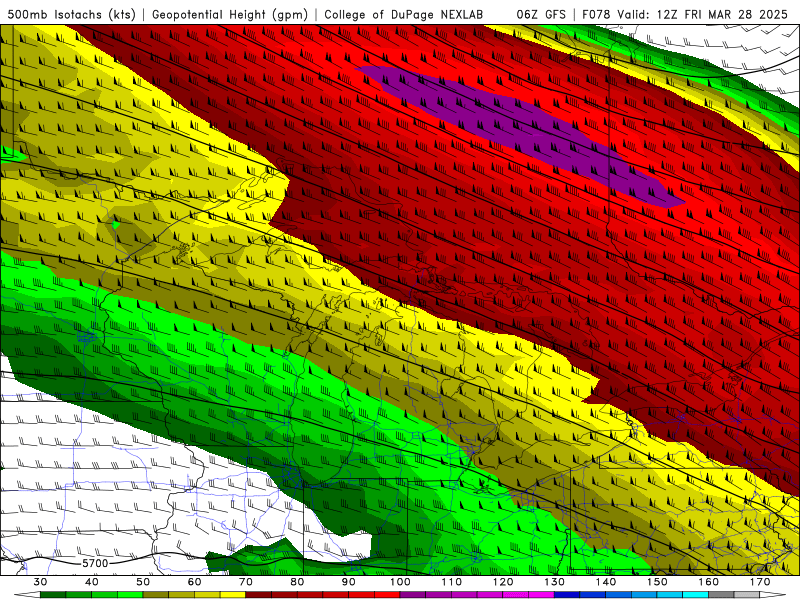Screen dimensions: 800x600
Task: Click the '160' color bar scale label
Action: tap(709, 582)
